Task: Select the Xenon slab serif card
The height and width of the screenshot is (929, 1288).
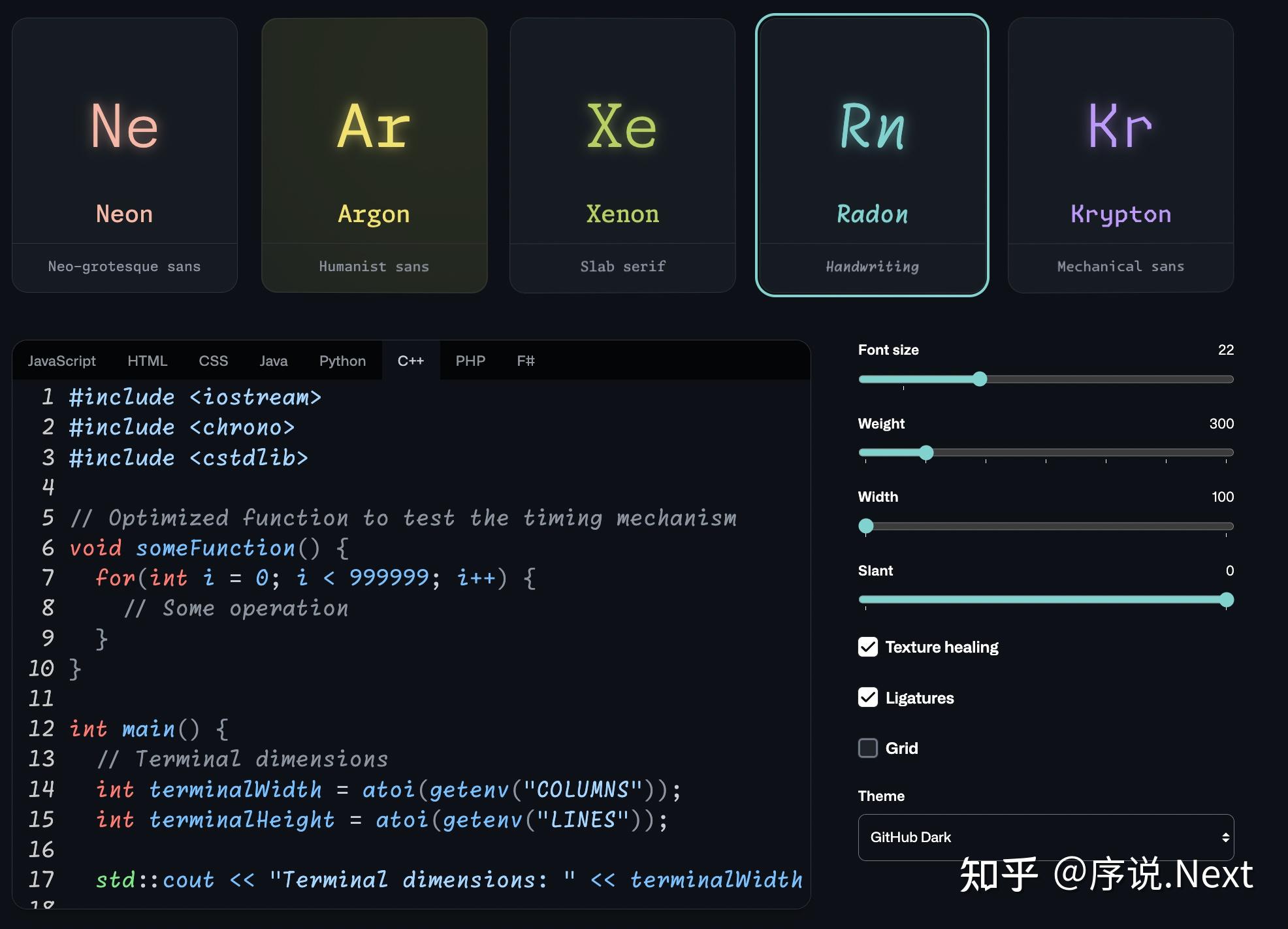Action: (622, 154)
